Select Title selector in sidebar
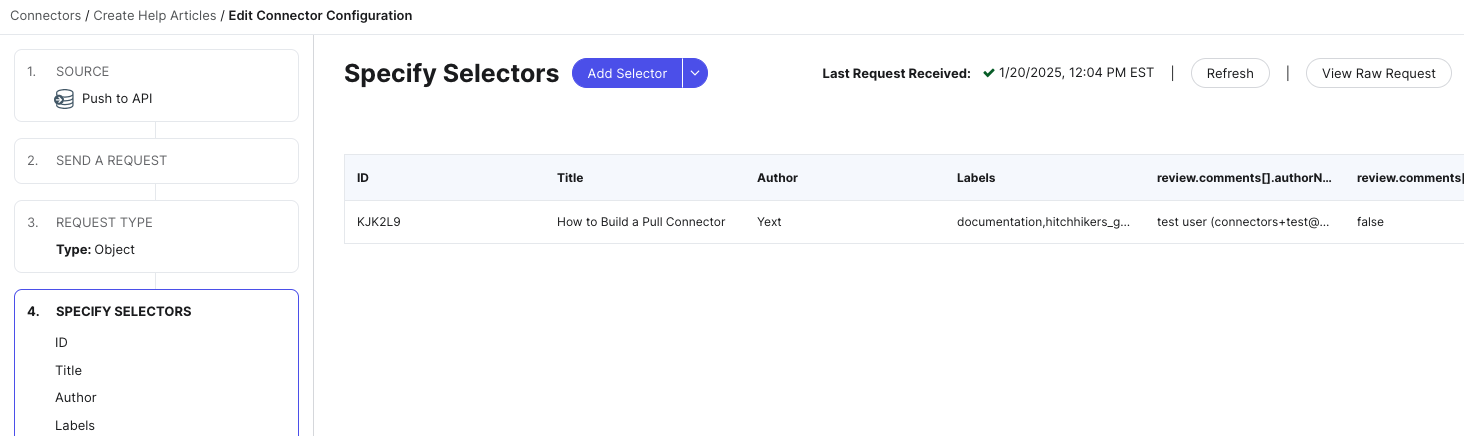The height and width of the screenshot is (436, 1464). [x=69, y=370]
